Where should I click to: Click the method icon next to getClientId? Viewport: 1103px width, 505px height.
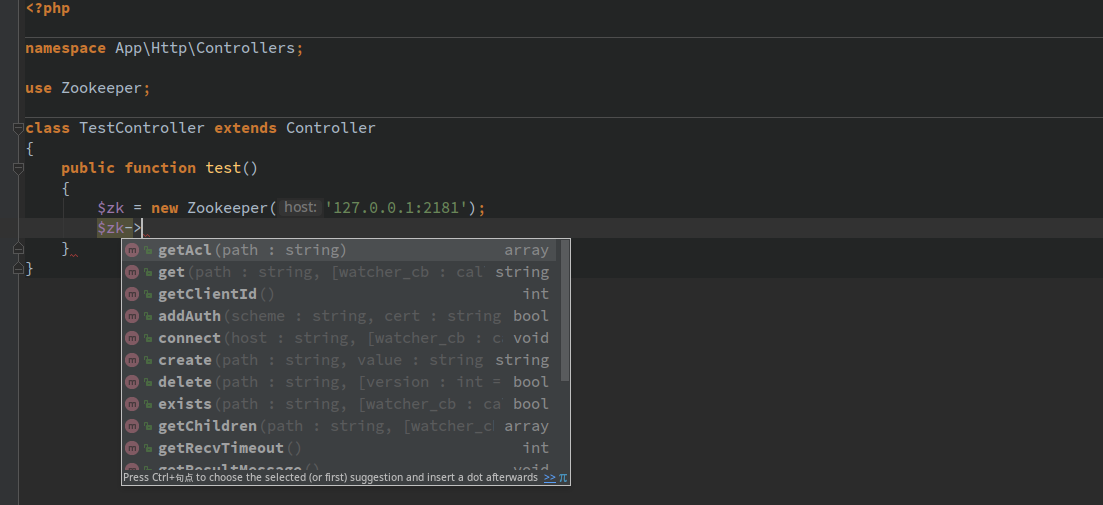pyautogui.click(x=132, y=294)
